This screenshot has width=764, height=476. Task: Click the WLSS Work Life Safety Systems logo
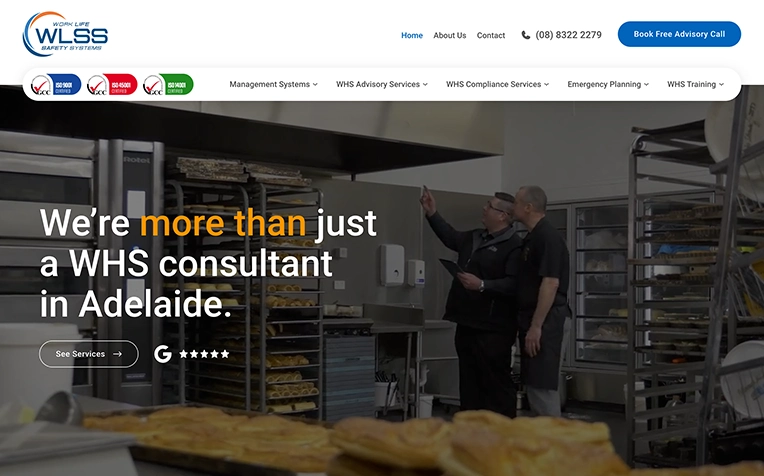pos(65,34)
